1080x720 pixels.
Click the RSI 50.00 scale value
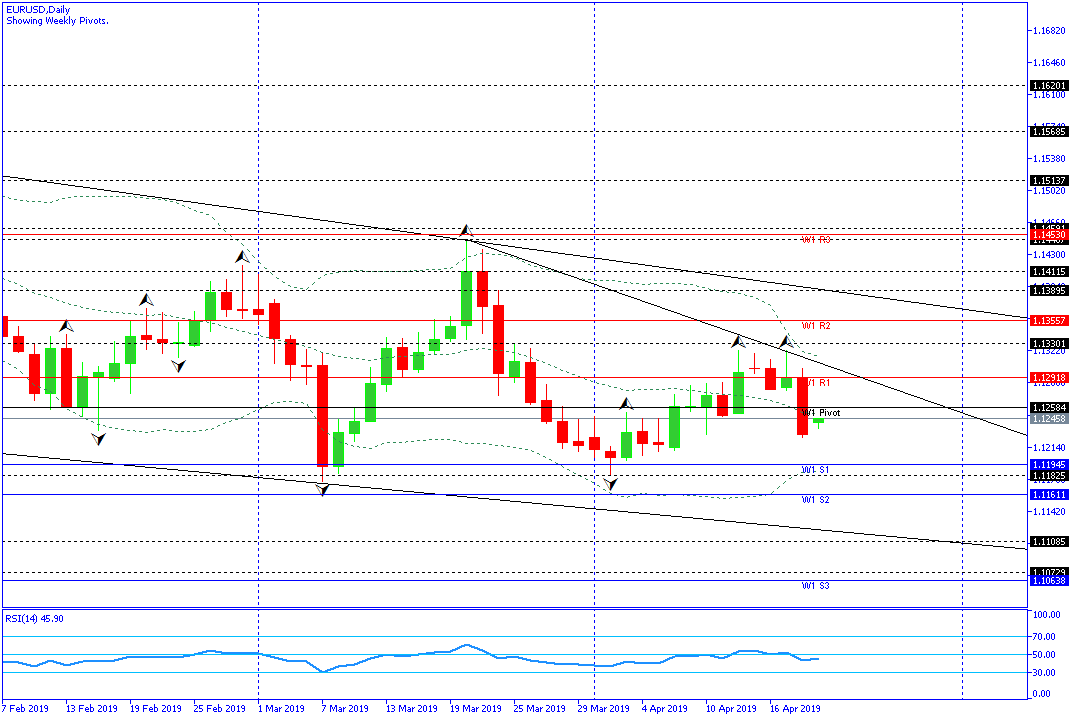pos(1045,655)
